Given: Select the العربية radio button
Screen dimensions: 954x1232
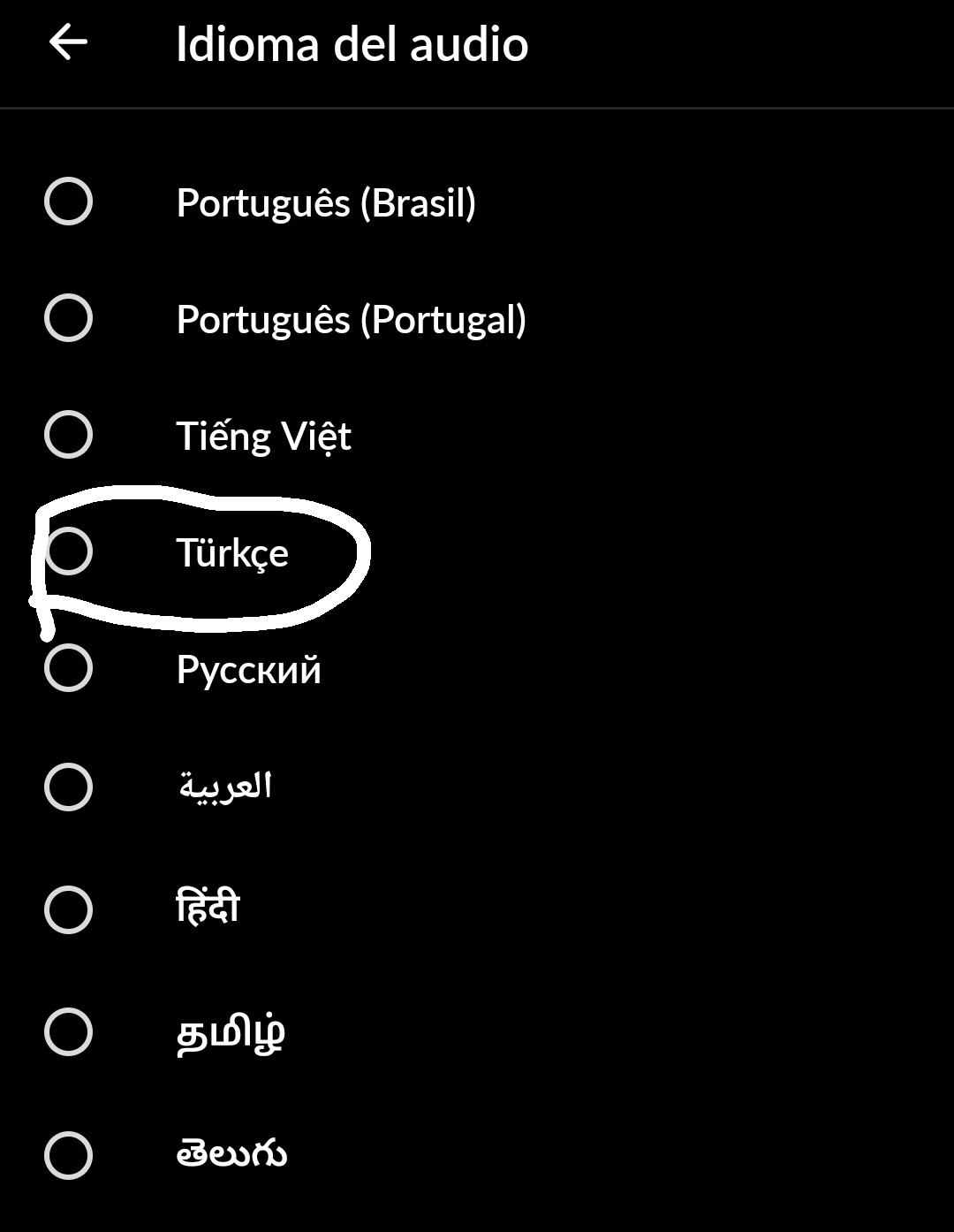Looking at the screenshot, I should (69, 787).
